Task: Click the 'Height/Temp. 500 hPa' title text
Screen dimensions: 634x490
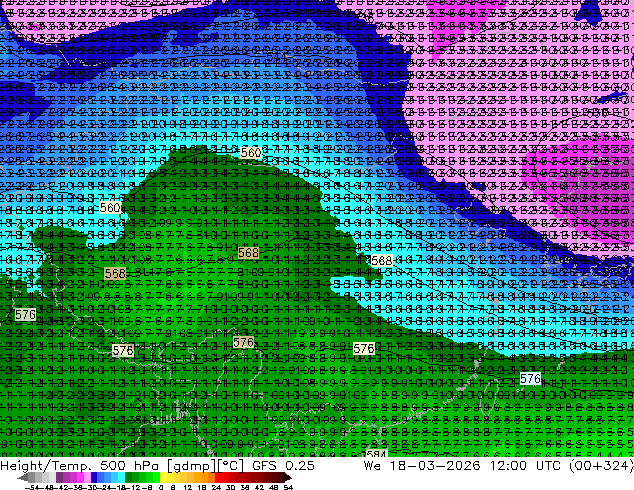Action: click(x=80, y=466)
